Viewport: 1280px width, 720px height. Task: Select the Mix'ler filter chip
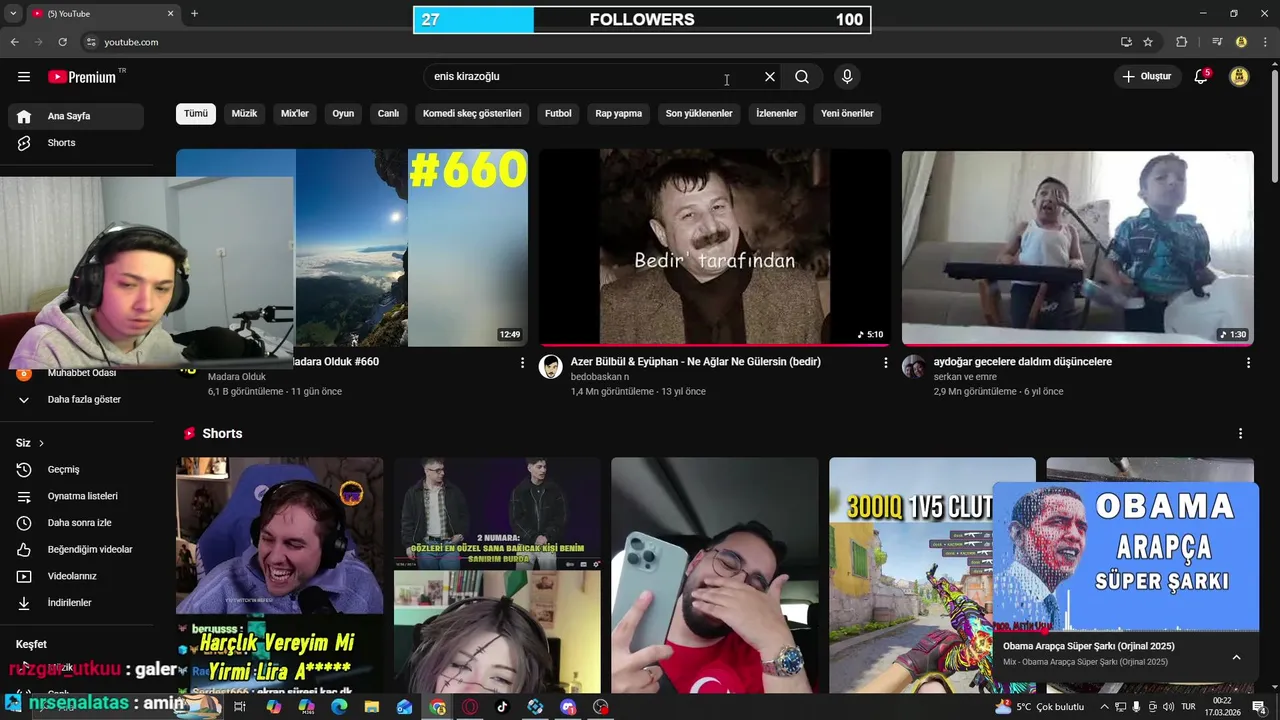tap(295, 113)
